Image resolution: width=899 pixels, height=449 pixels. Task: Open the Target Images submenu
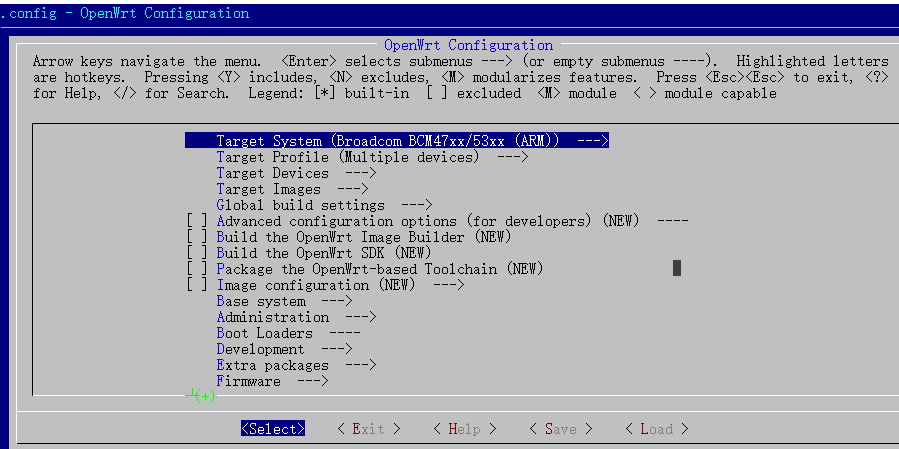[x=292, y=189]
